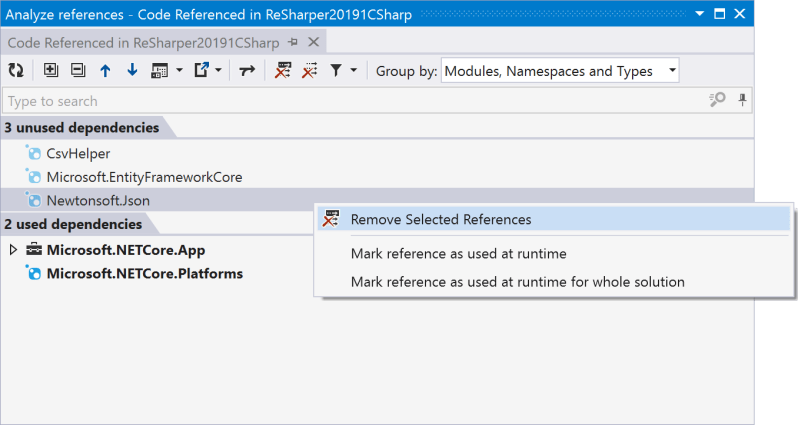Expand the Microsoft.NETCore.App node
This screenshot has height=425, width=798.
pyautogui.click(x=13, y=250)
